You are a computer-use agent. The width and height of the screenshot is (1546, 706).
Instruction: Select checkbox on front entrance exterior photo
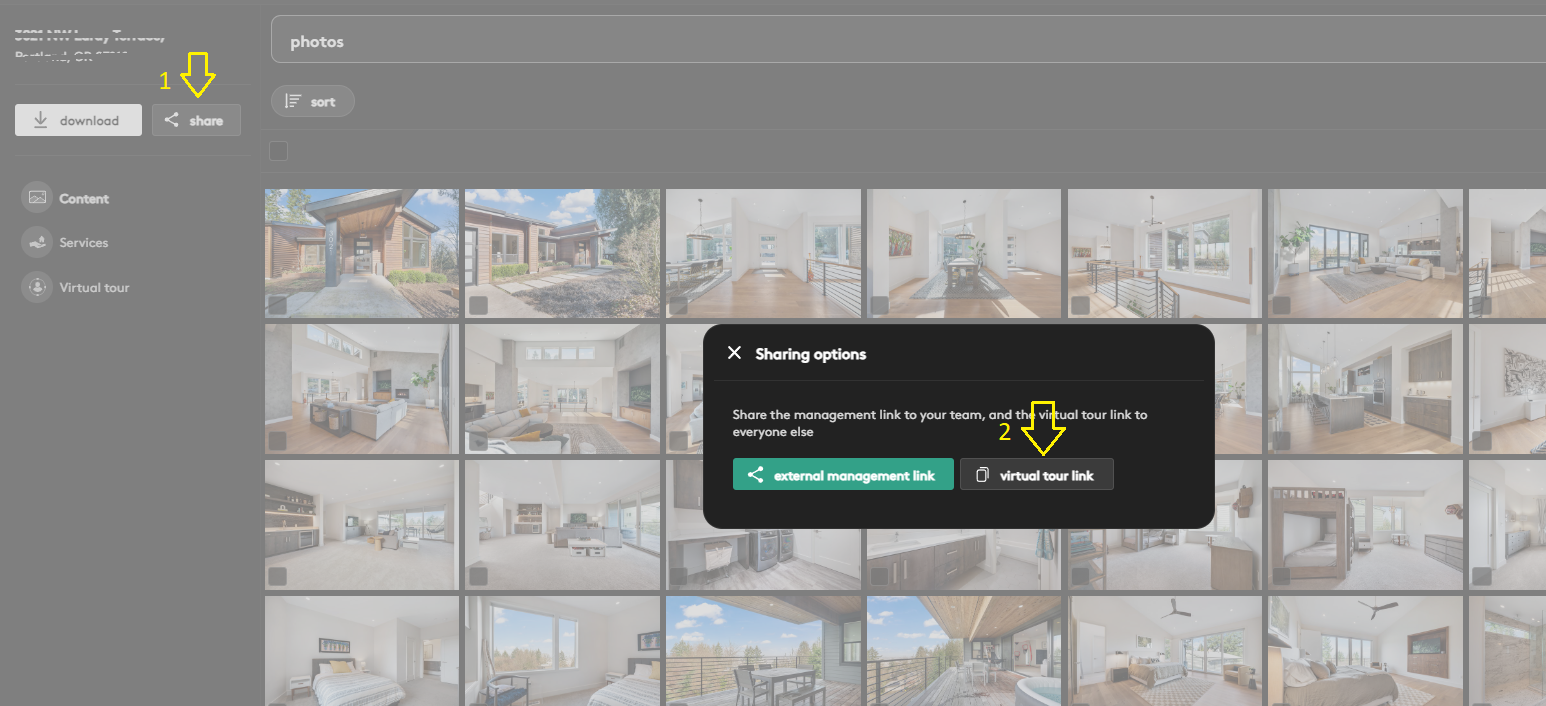point(277,305)
